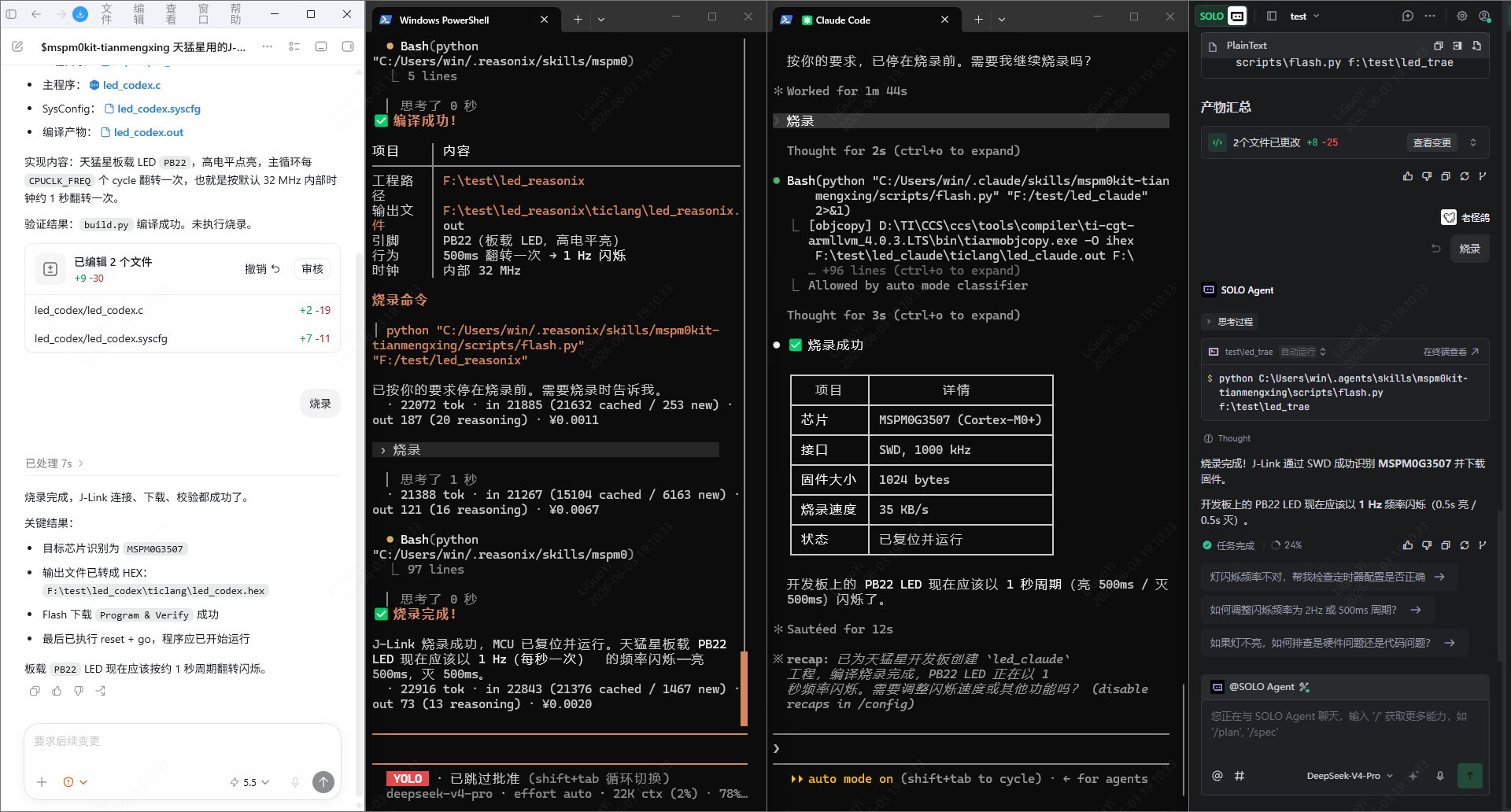Click the 审核 review button in Codex
This screenshot has height=812, width=1511.
pos(312,269)
